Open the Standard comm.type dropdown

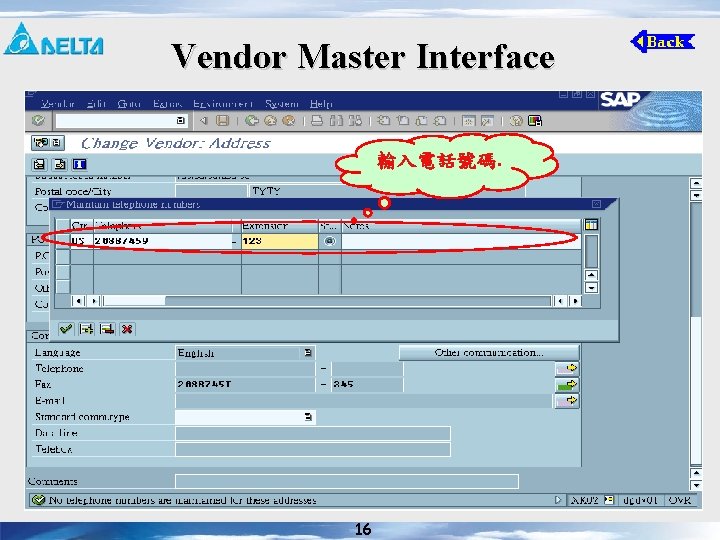tap(308, 417)
